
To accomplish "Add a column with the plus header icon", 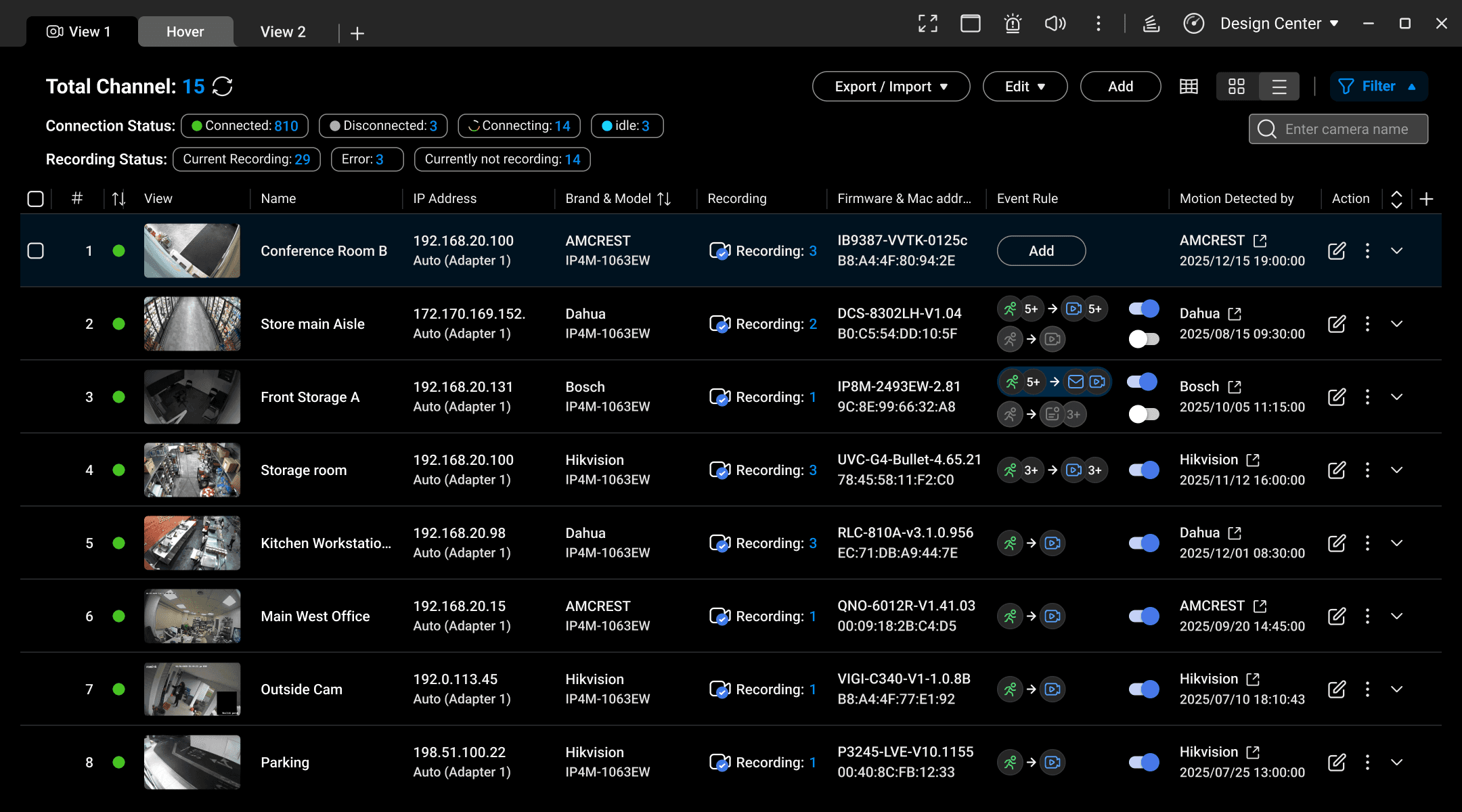I will pyautogui.click(x=1426, y=199).
